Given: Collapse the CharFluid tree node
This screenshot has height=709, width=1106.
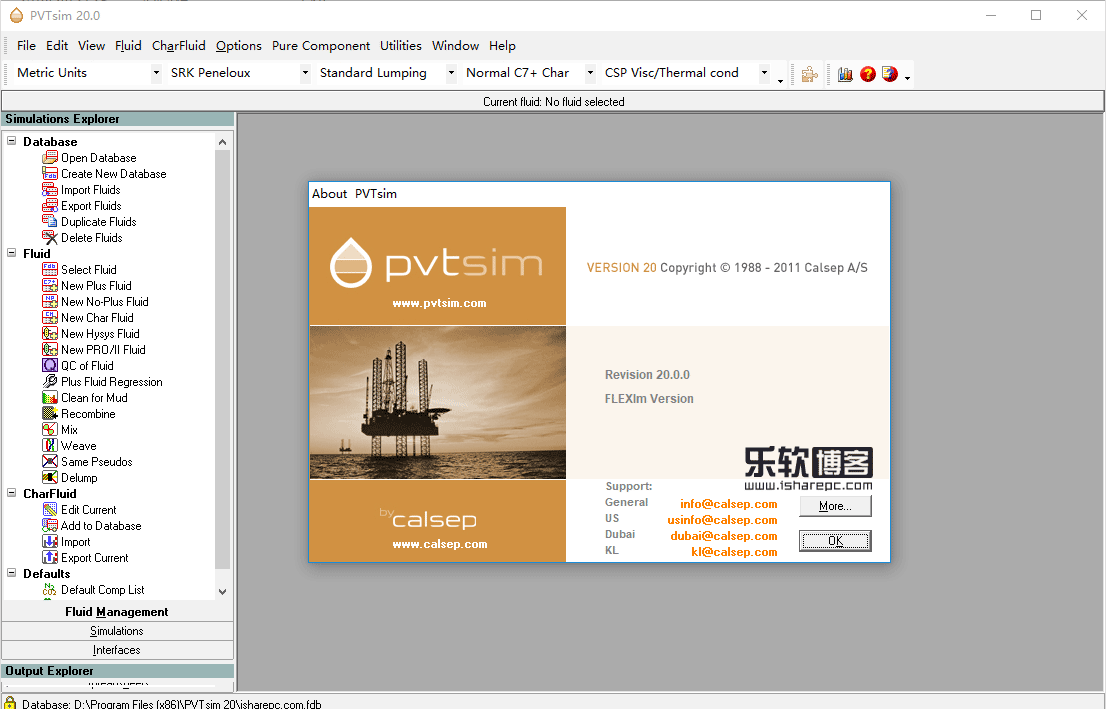Looking at the screenshot, I should pos(11,493).
